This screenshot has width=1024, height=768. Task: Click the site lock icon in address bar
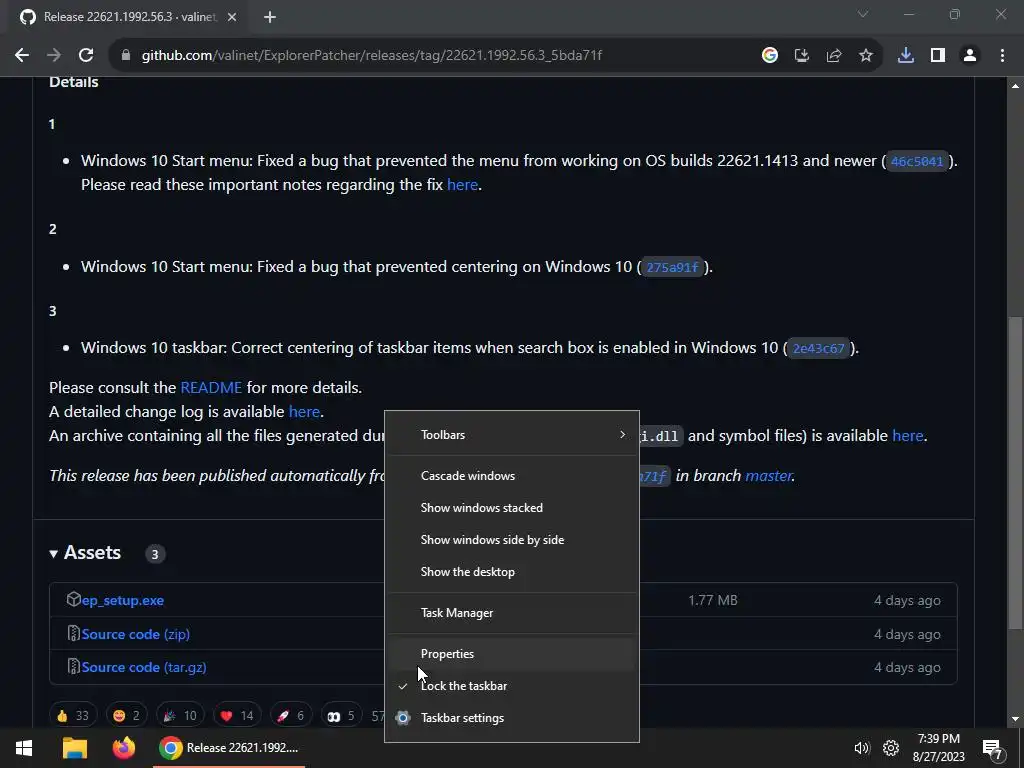coord(126,56)
